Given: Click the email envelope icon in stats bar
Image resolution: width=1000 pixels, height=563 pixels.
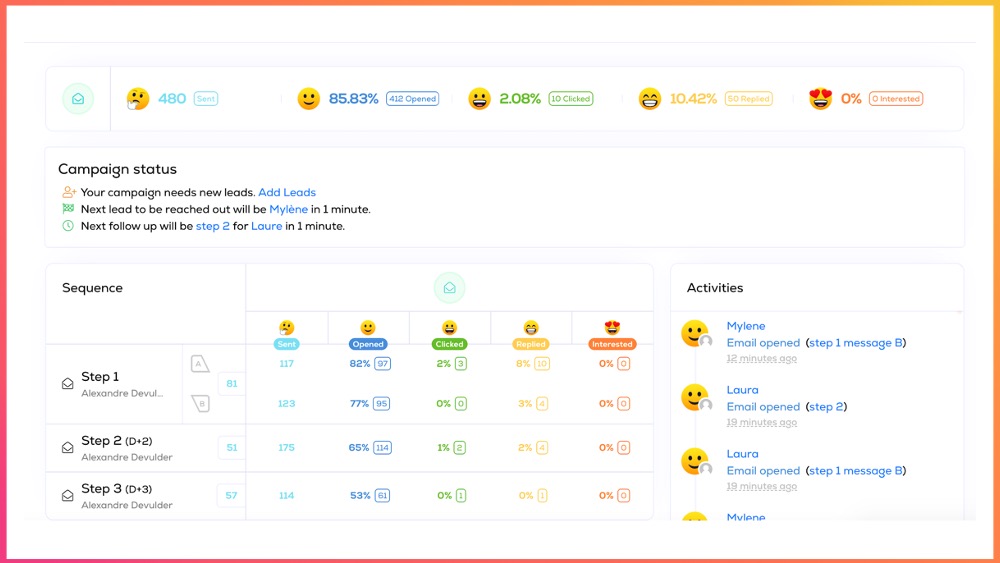Looking at the screenshot, I should click(78, 99).
